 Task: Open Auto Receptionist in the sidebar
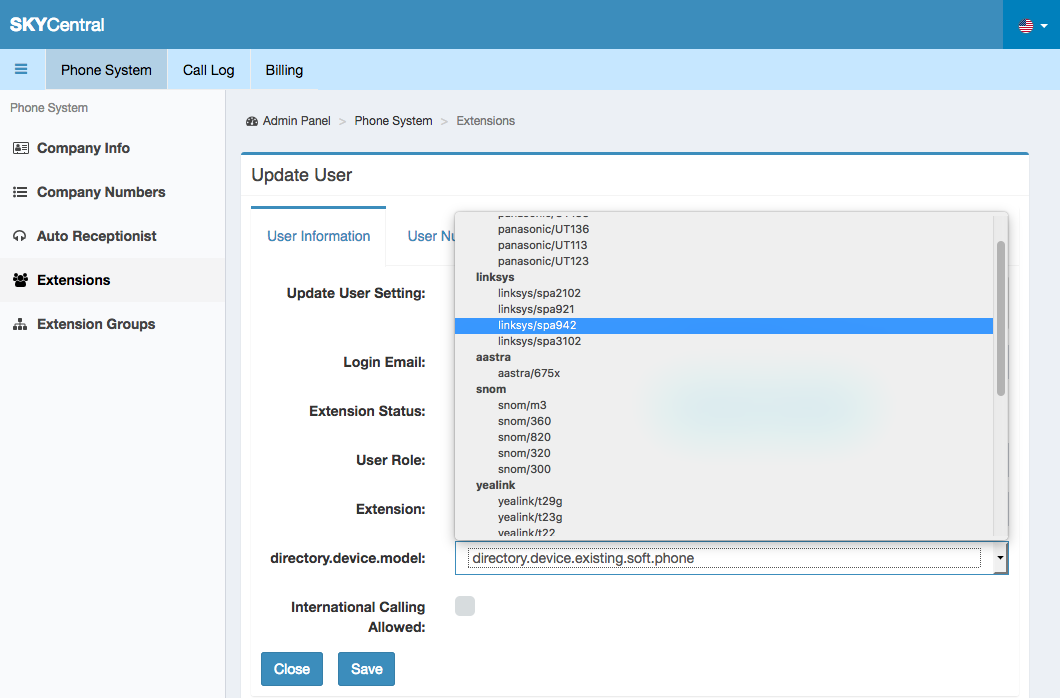pyautogui.click(x=112, y=236)
